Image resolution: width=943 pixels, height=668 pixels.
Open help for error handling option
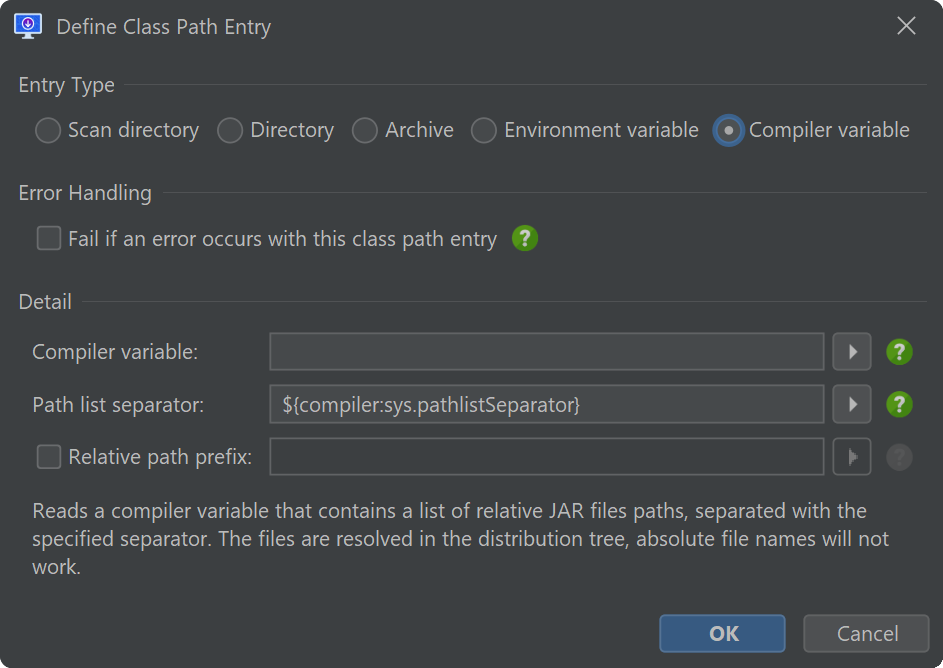[x=524, y=239]
